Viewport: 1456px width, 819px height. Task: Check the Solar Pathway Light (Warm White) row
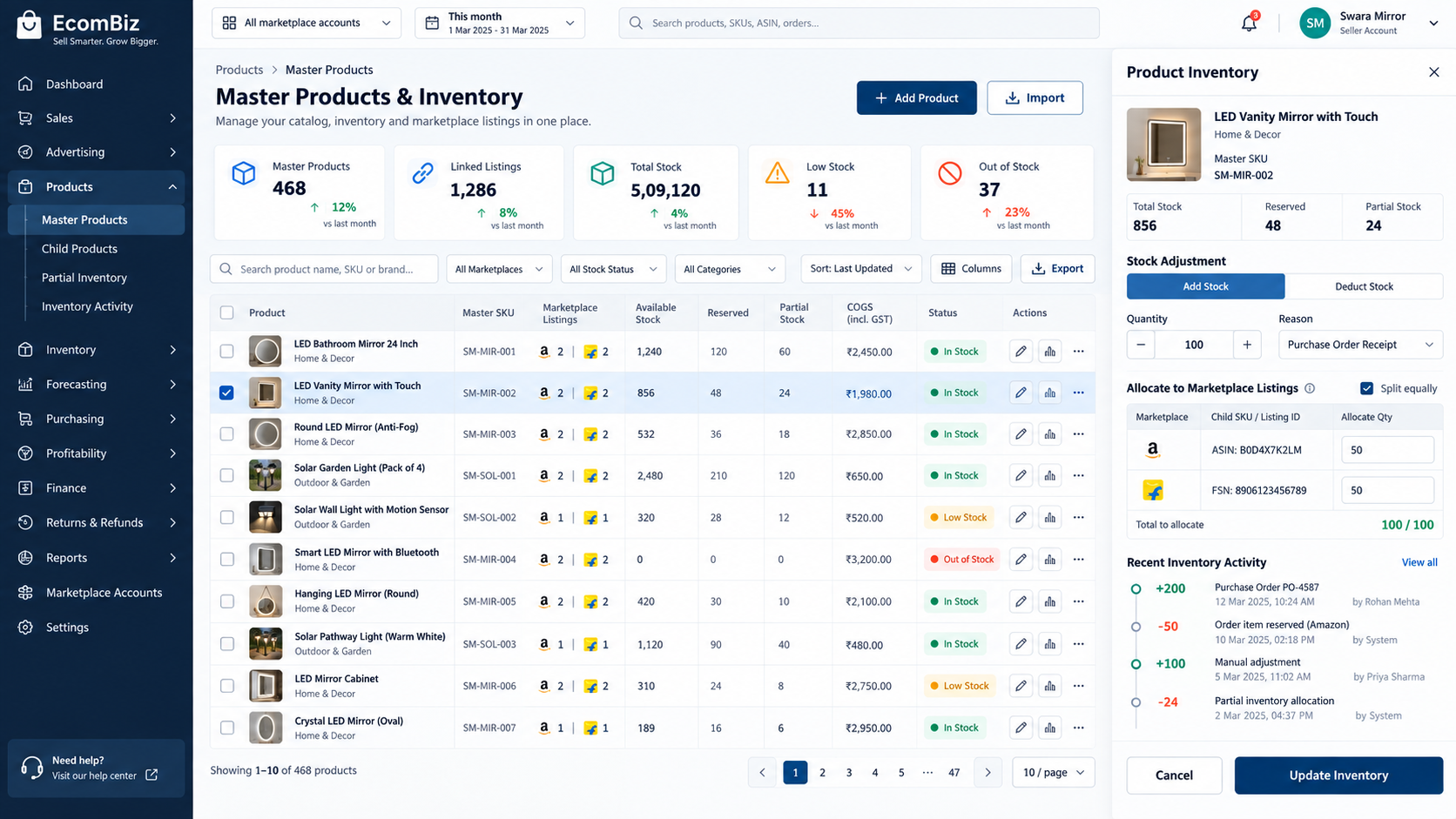click(227, 644)
